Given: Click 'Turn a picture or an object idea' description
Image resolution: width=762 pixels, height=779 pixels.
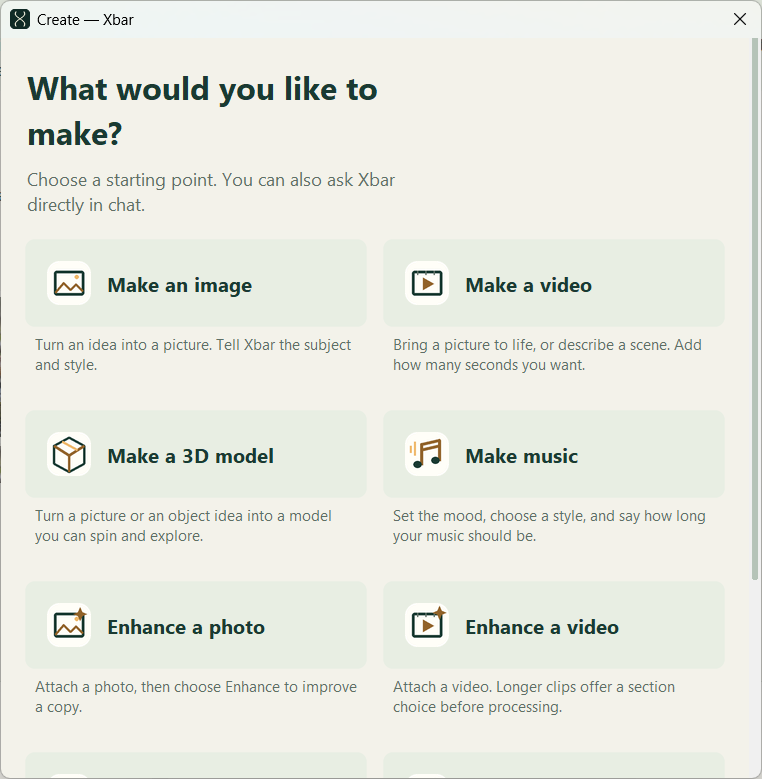Looking at the screenshot, I should (x=183, y=526).
